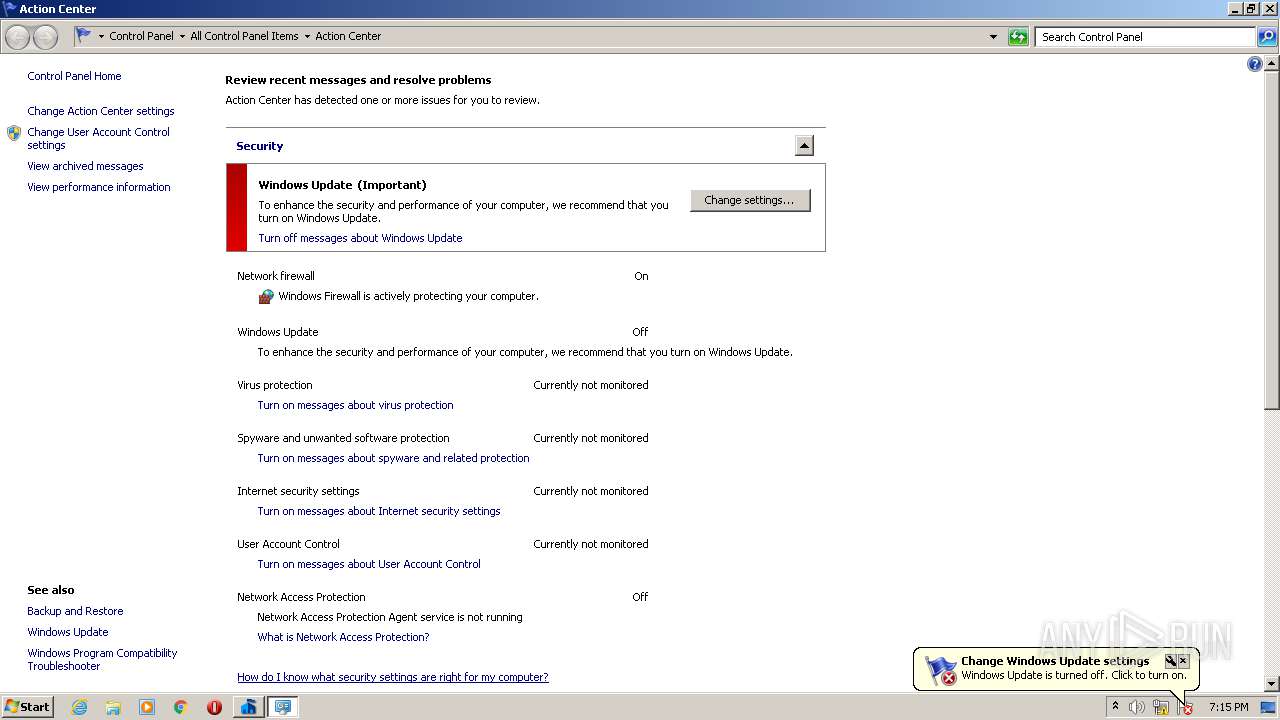Click the blue house taskbar icon

tap(248, 707)
